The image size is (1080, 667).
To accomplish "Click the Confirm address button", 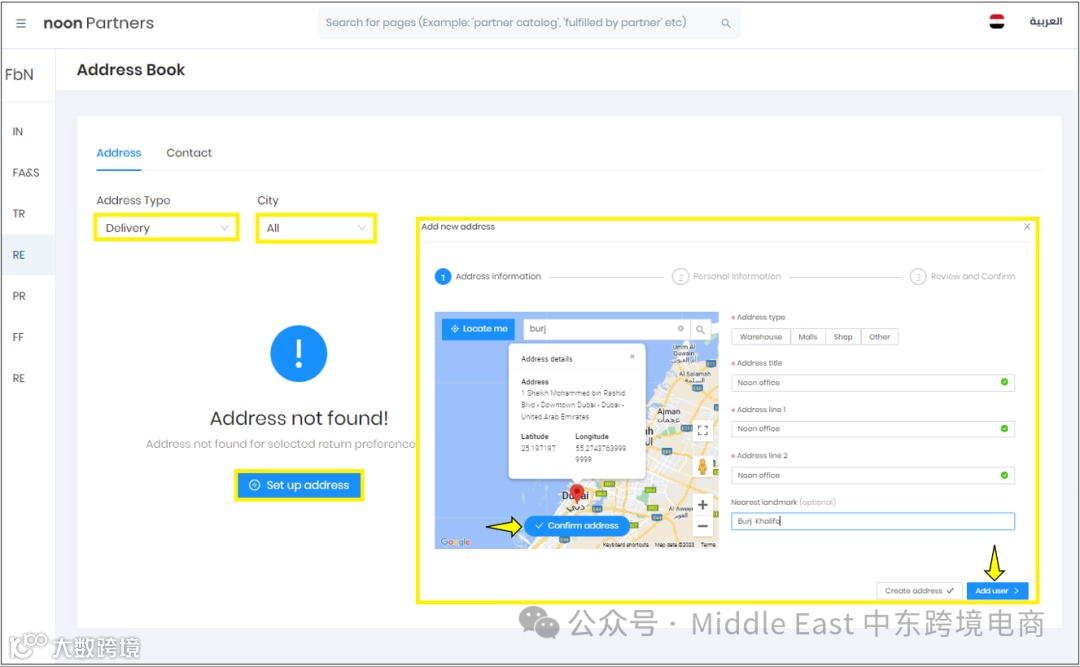I will coord(577,526).
